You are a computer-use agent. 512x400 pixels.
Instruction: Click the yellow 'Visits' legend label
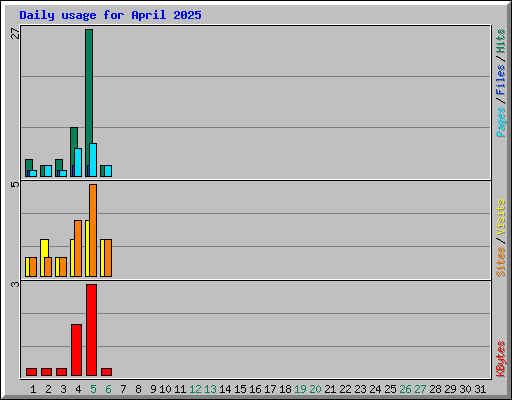[x=501, y=217]
